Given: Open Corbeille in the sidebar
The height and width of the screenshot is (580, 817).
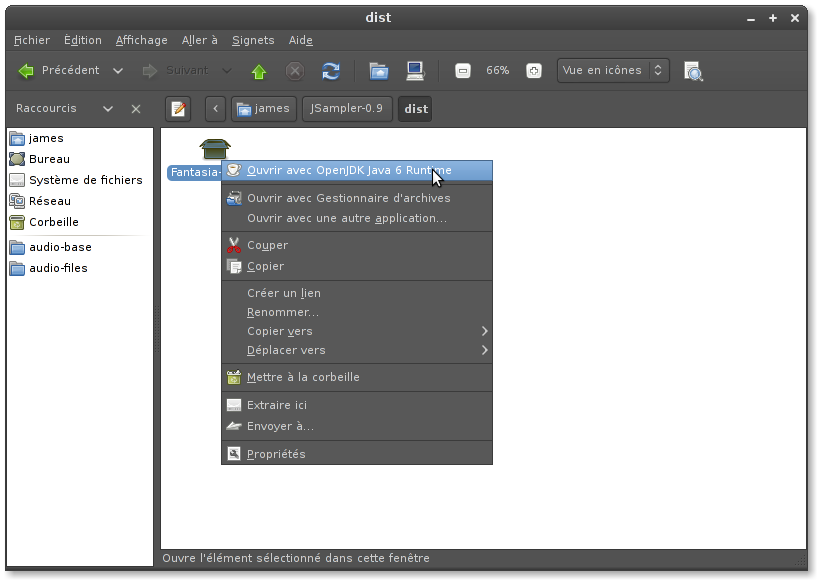Looking at the screenshot, I should 80,222.
